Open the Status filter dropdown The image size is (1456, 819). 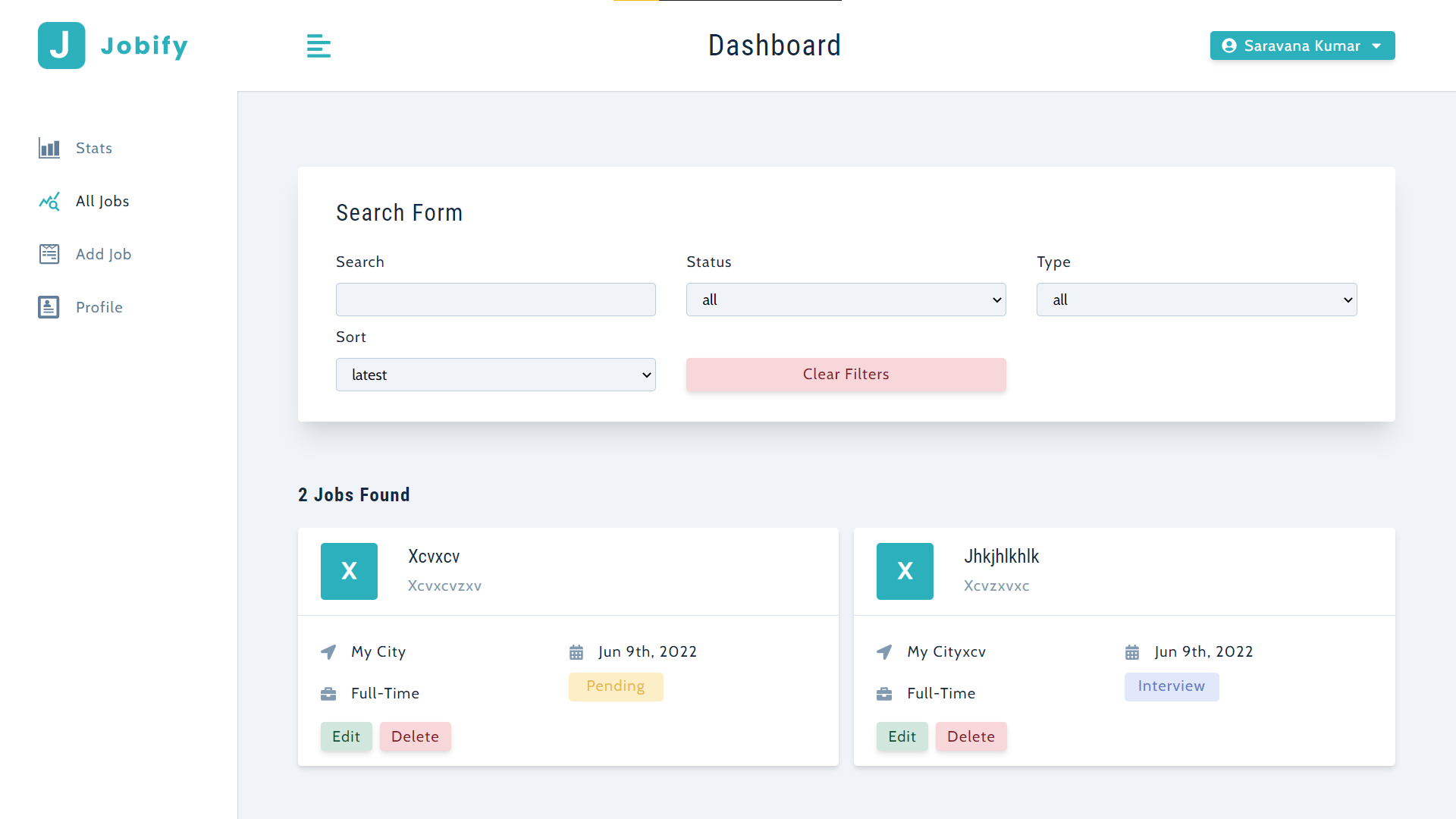coord(846,300)
